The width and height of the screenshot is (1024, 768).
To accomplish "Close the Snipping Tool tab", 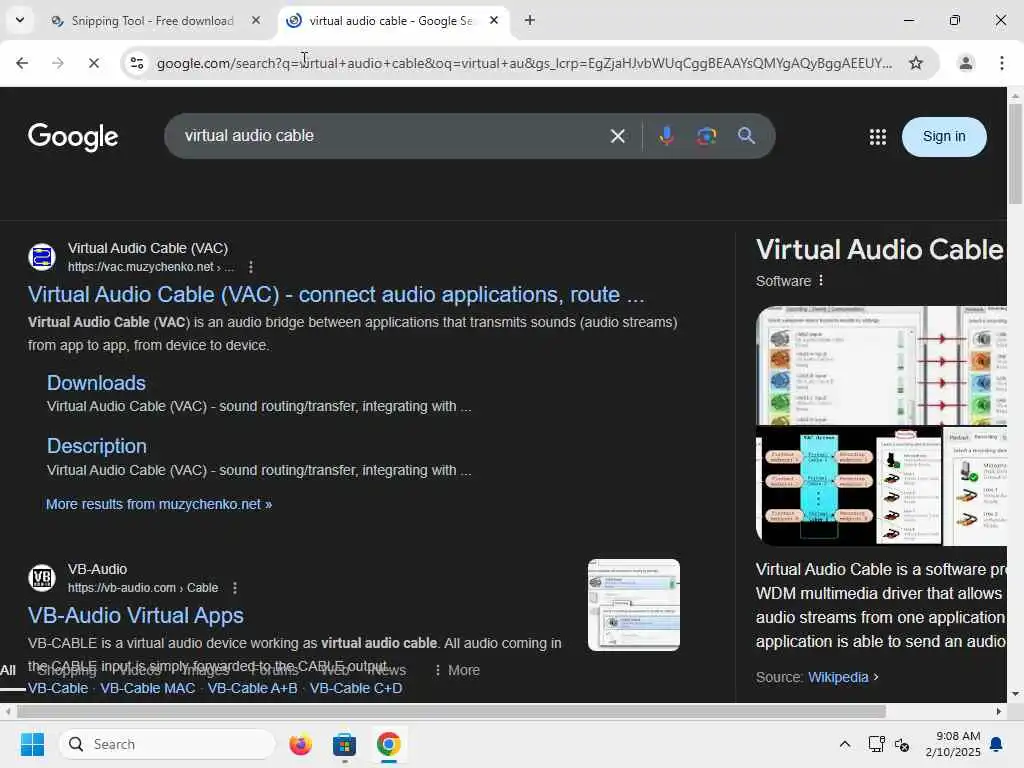I will [256, 21].
